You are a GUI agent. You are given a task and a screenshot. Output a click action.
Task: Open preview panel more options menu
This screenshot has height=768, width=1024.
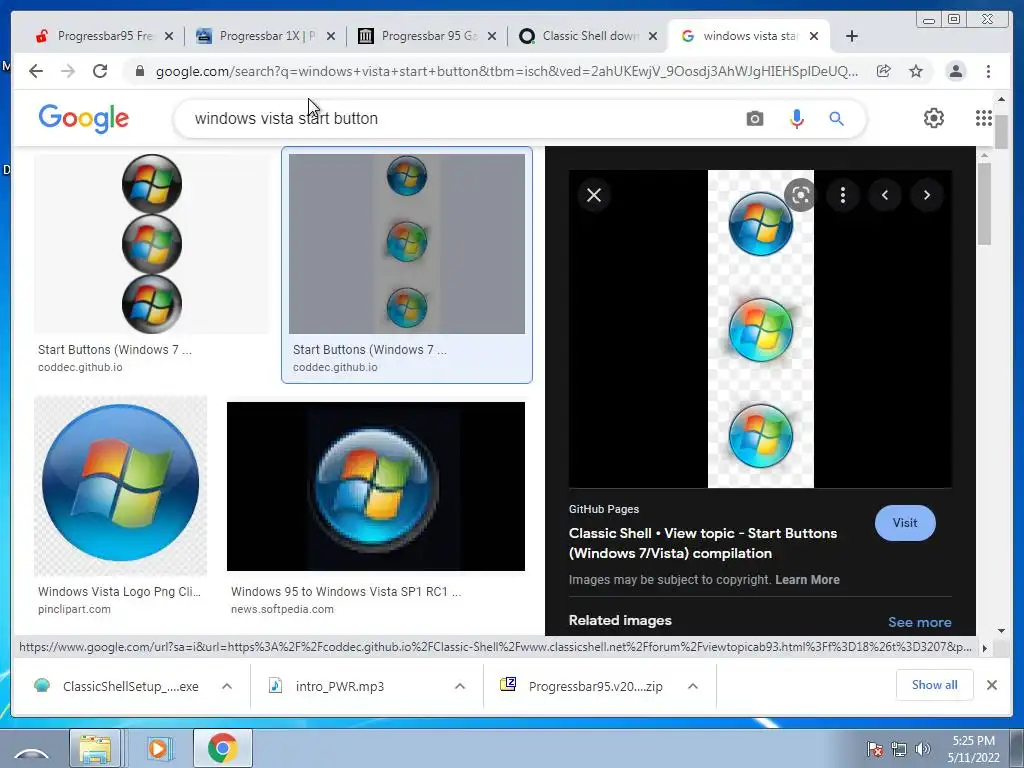[x=842, y=195]
